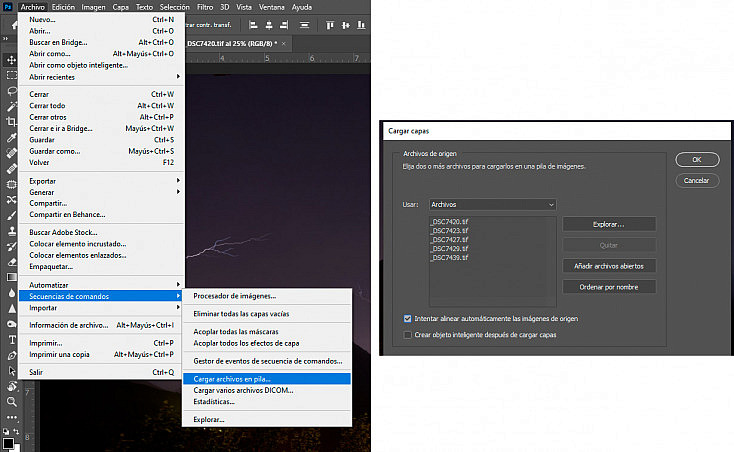Select the Clone Stamp tool

click(11, 231)
